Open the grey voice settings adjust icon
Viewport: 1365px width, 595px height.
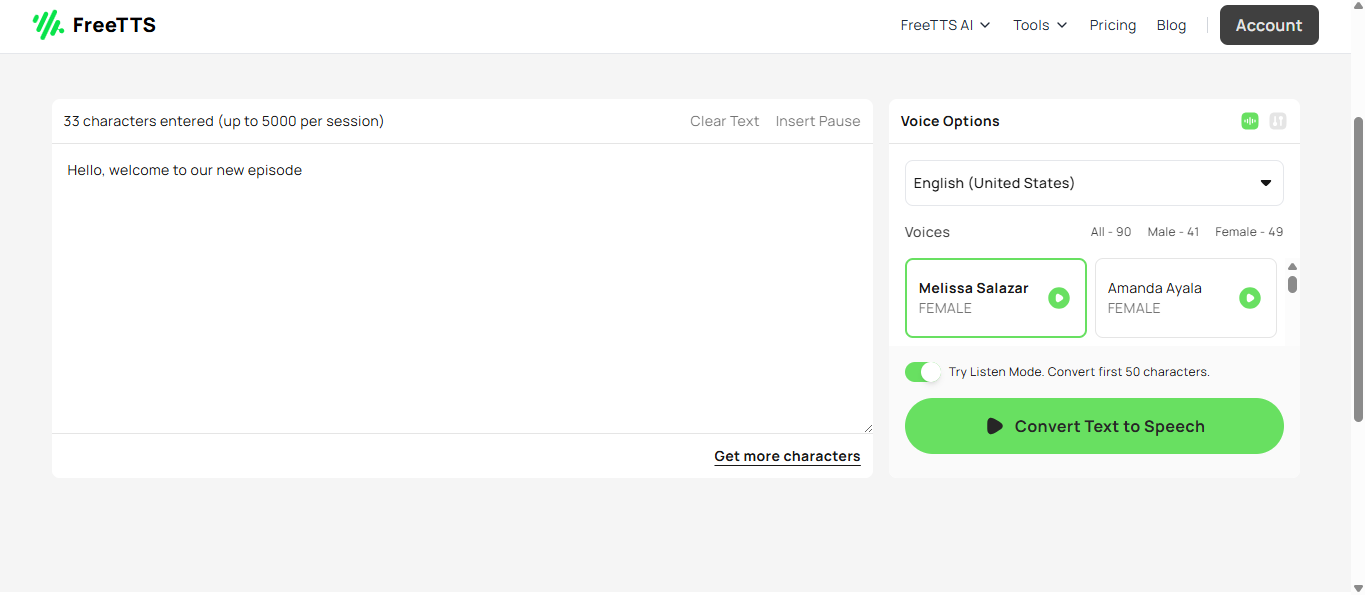point(1277,121)
